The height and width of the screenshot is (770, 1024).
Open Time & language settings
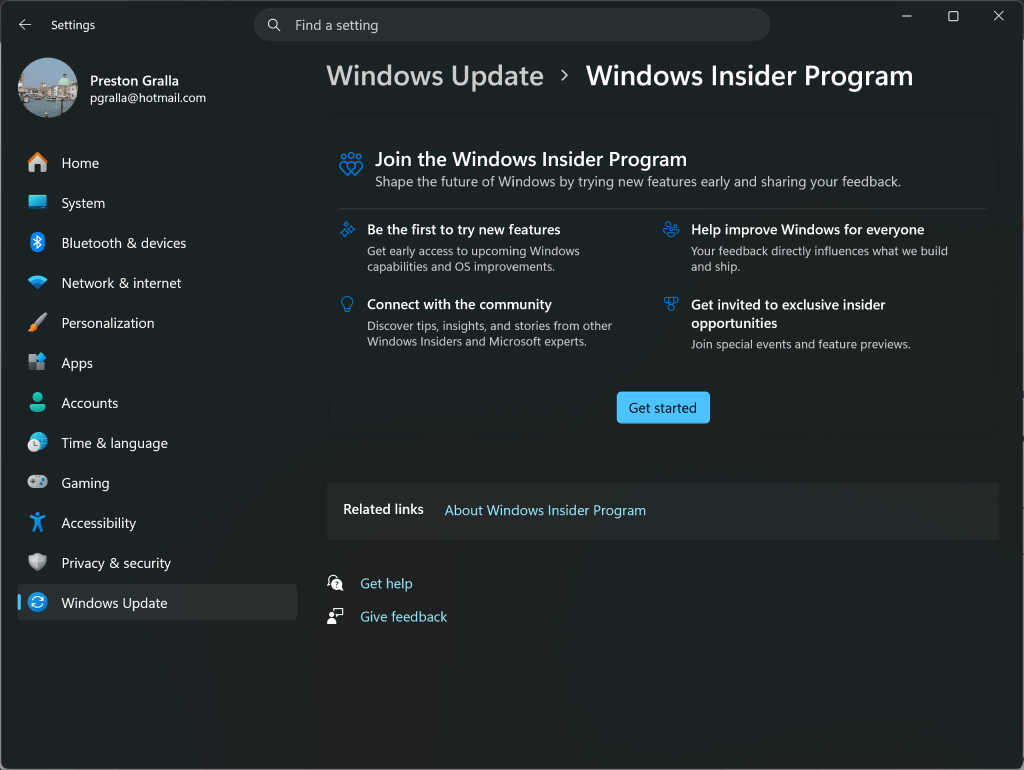[157, 442]
